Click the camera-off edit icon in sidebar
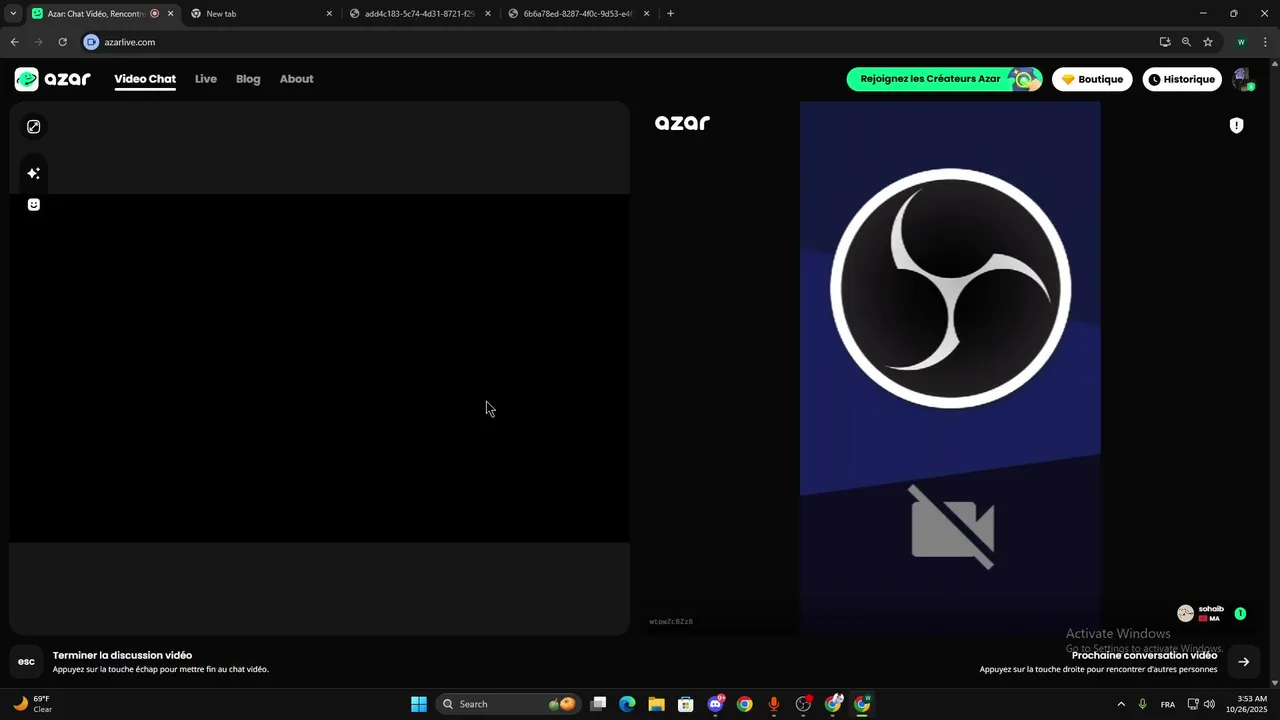 click(34, 127)
